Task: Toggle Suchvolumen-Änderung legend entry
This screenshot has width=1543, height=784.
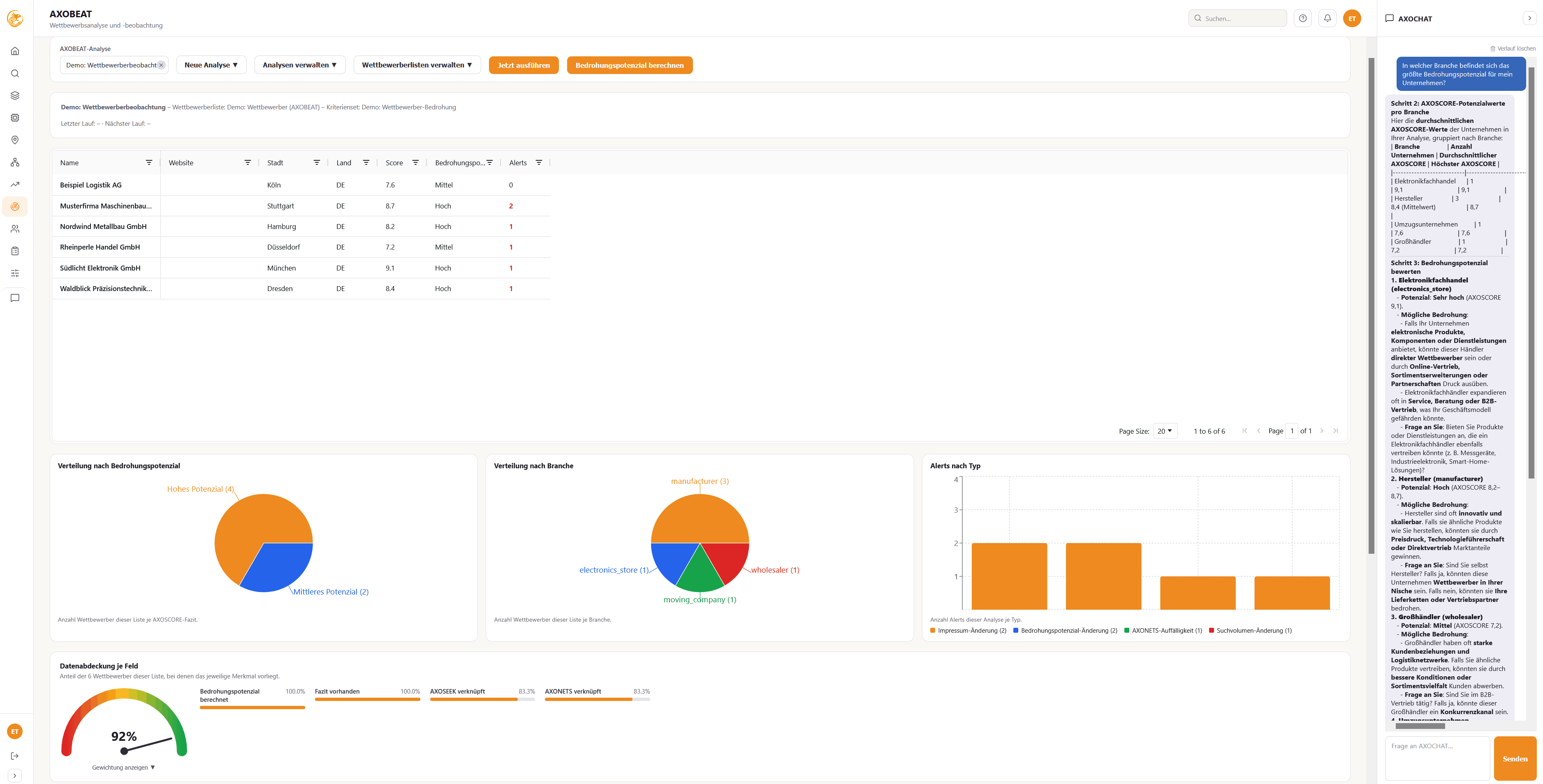Action: coord(1251,631)
